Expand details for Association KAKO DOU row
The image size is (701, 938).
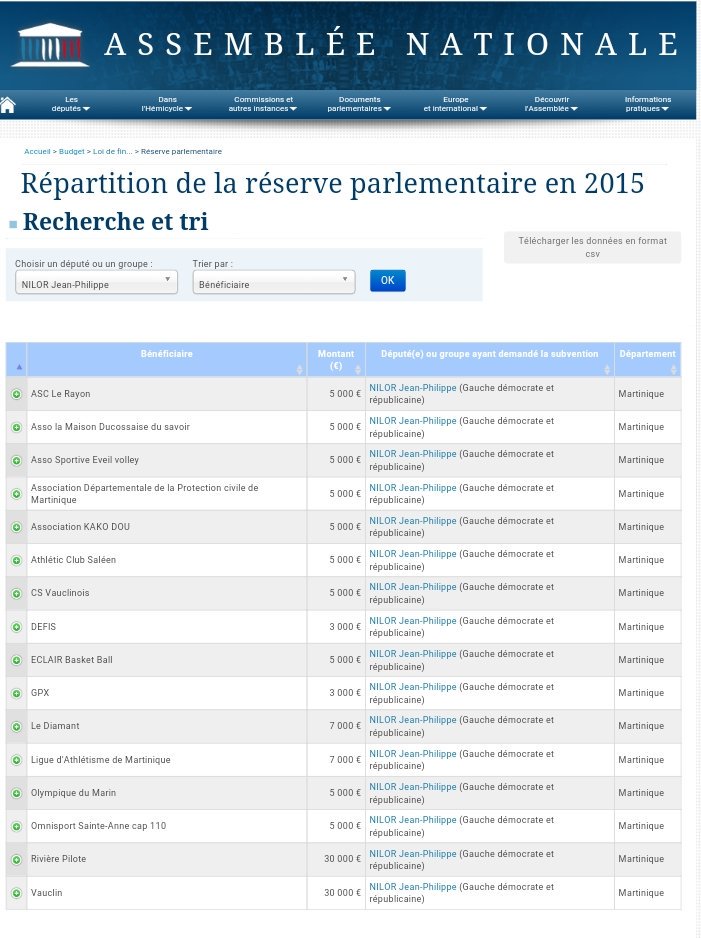point(17,527)
